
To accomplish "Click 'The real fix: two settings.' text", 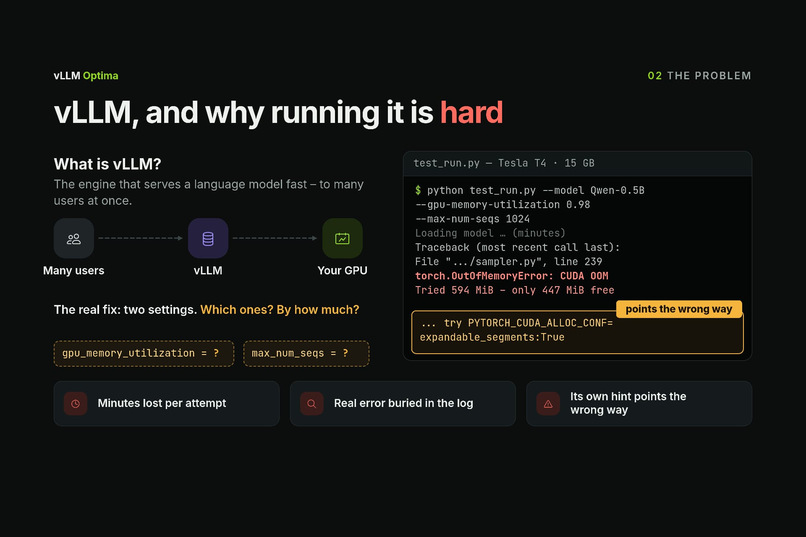I will click(x=125, y=310).
